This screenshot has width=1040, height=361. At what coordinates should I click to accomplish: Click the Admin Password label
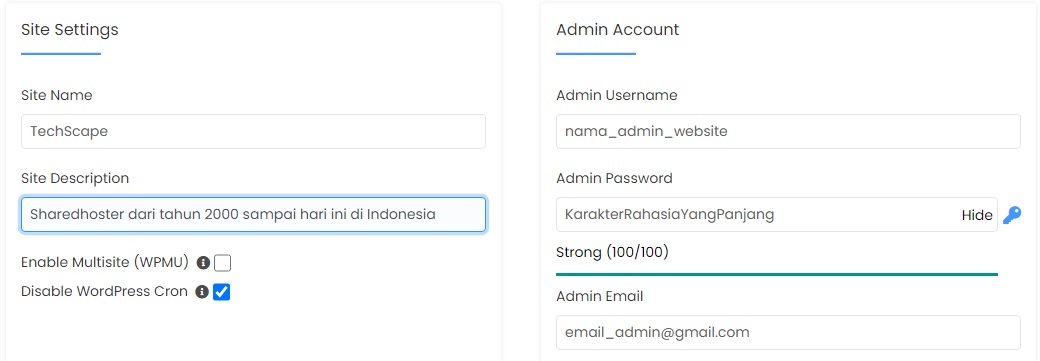coord(614,179)
